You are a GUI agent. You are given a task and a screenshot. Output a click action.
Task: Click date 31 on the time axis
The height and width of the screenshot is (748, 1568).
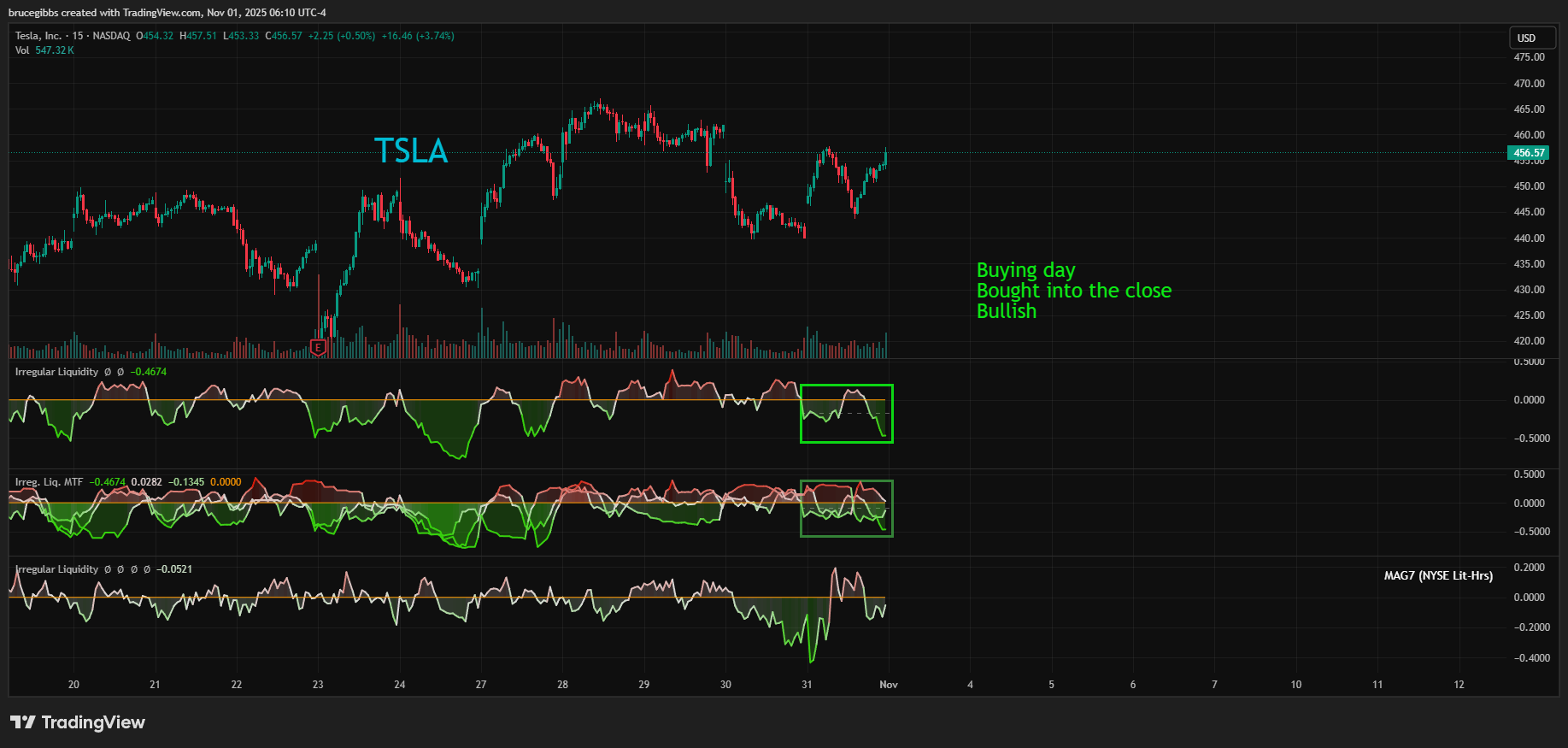click(807, 685)
